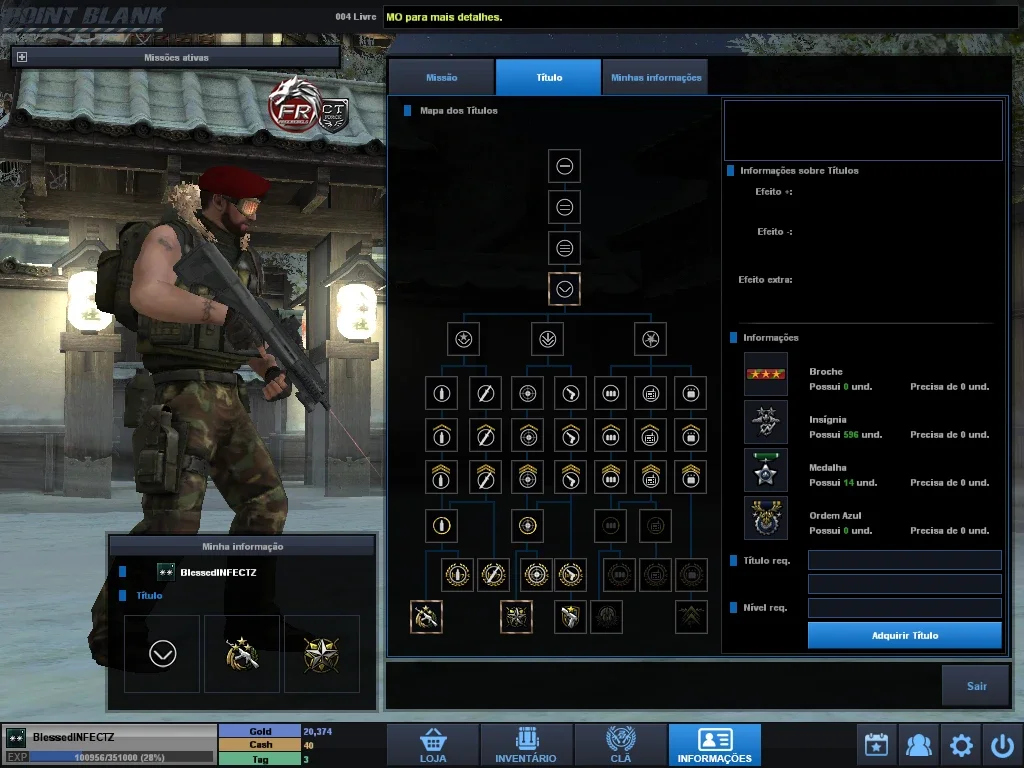Open the CLÃ section

[x=620, y=746]
